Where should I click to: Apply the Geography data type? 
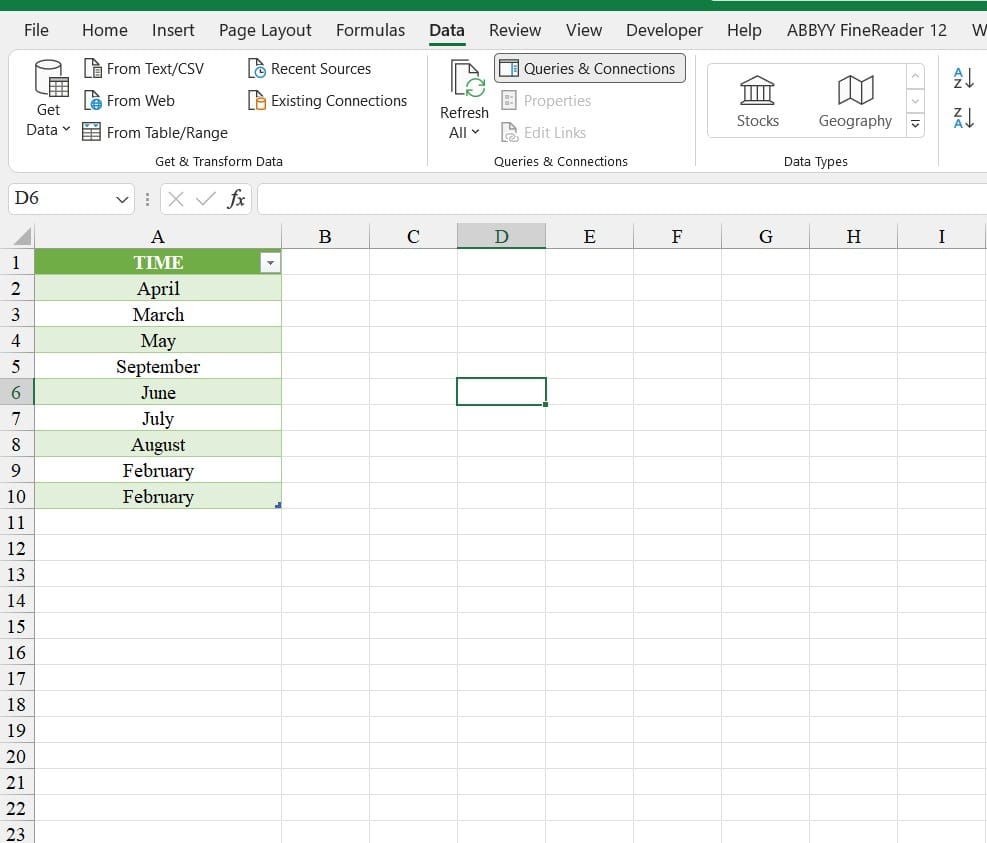pyautogui.click(x=854, y=99)
